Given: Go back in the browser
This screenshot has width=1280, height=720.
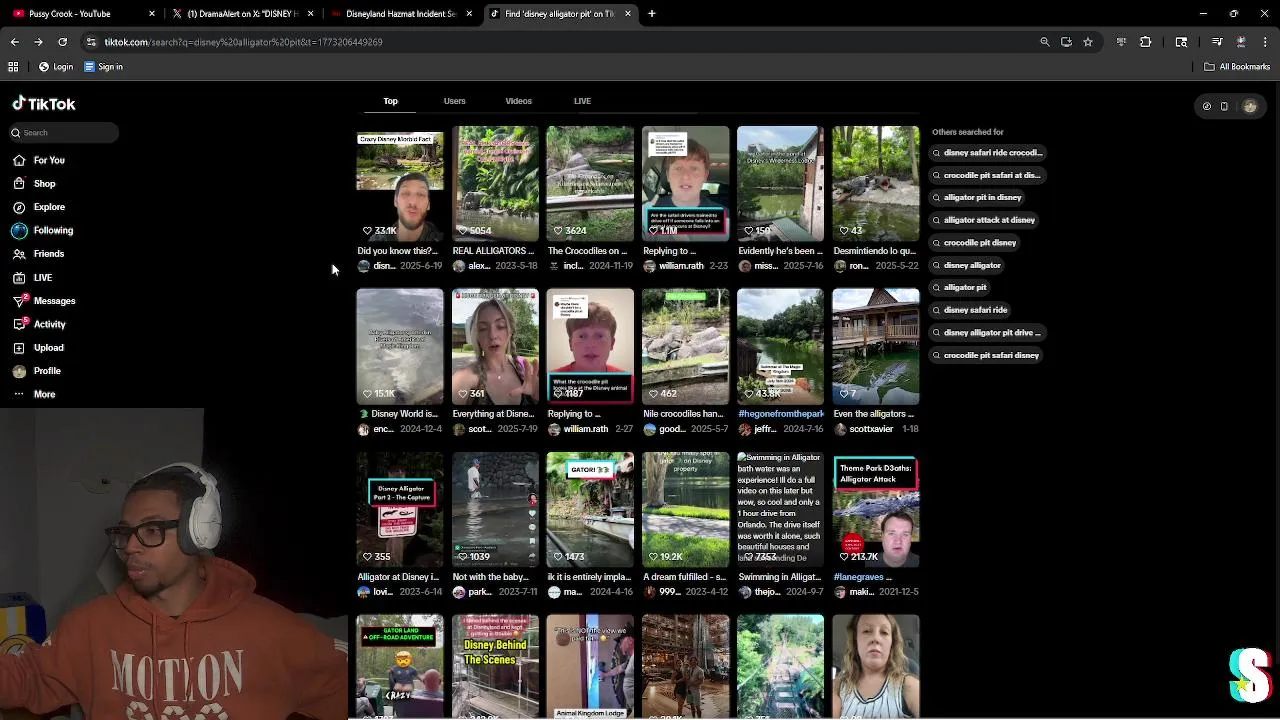Looking at the screenshot, I should tap(14, 42).
